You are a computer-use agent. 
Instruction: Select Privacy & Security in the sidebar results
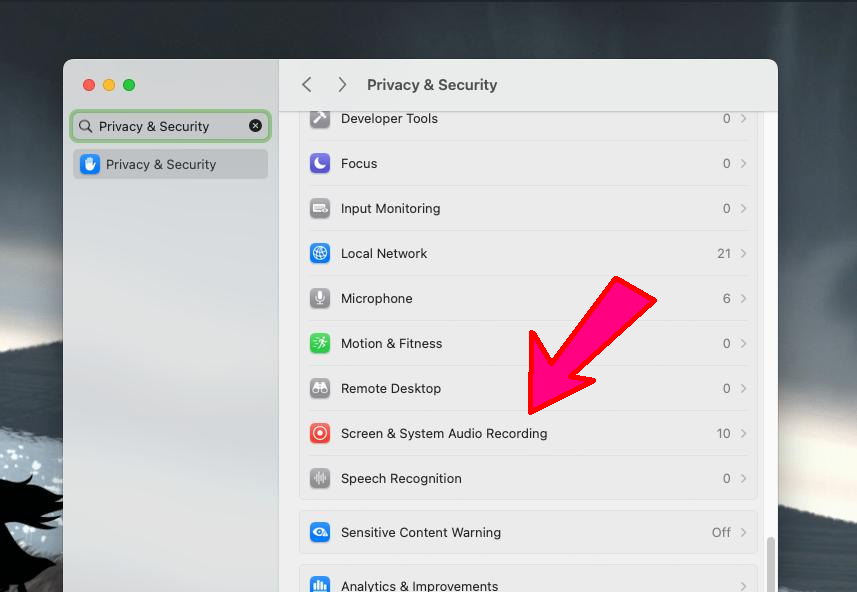tap(171, 165)
